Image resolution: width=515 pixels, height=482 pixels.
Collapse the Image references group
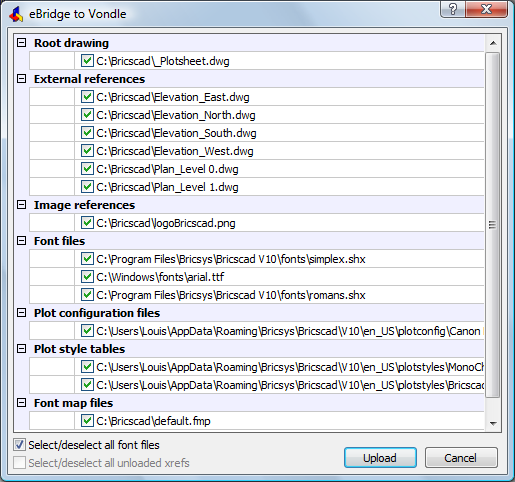(22, 205)
